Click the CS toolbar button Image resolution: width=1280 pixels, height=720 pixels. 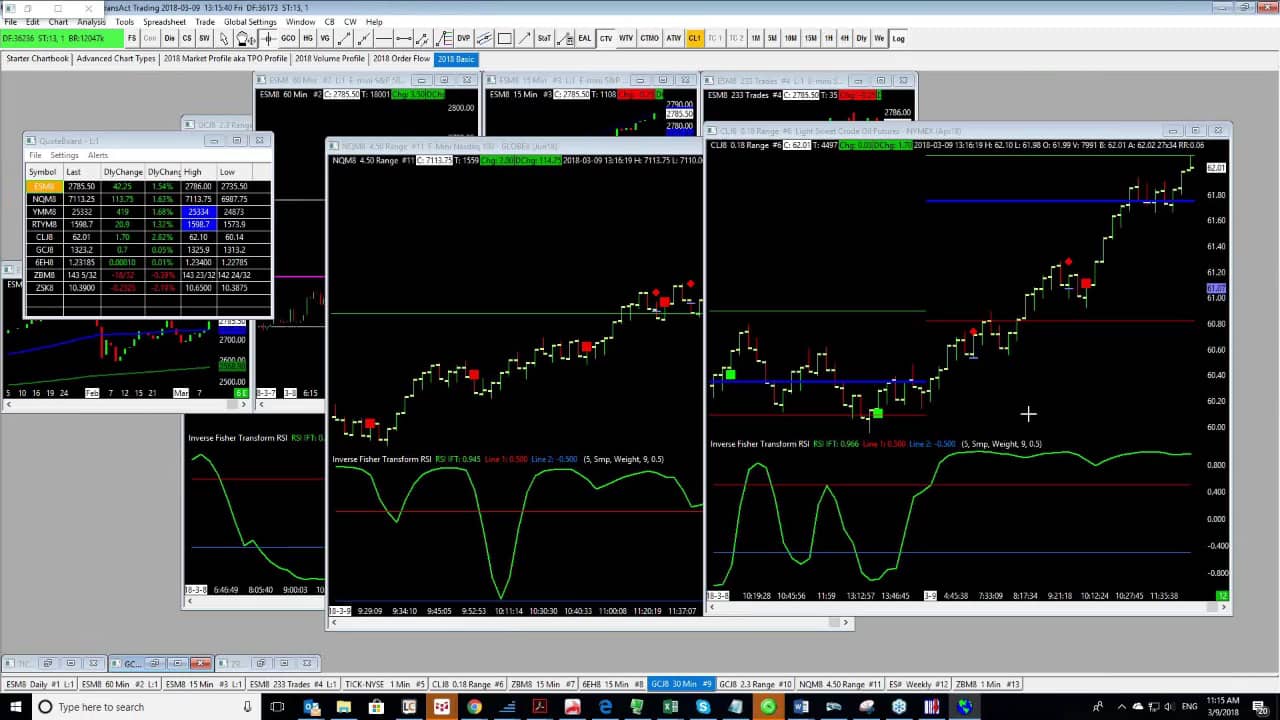pos(187,38)
